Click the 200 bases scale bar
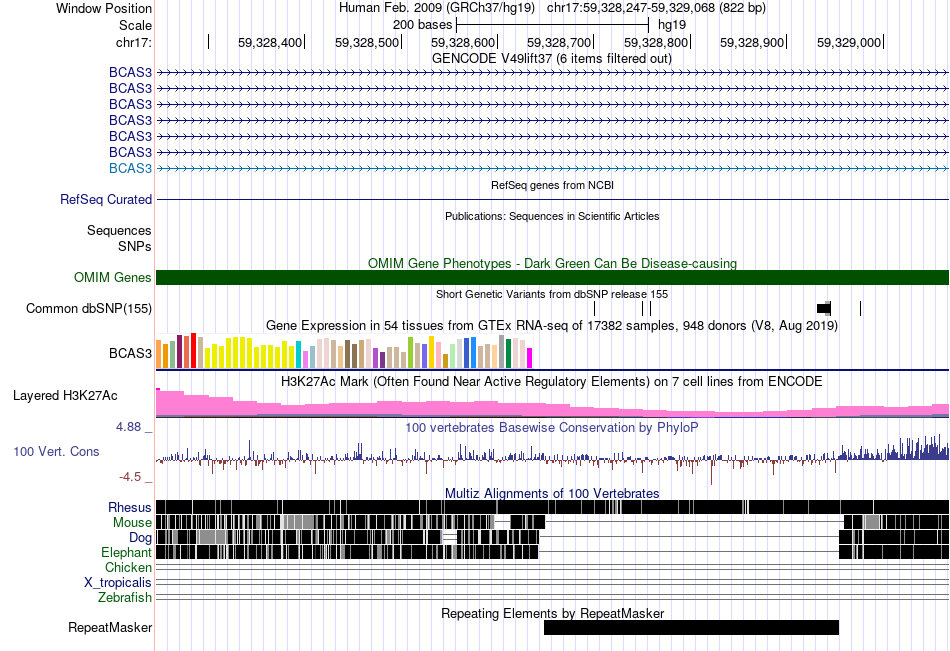The width and height of the screenshot is (950, 651). (553, 25)
